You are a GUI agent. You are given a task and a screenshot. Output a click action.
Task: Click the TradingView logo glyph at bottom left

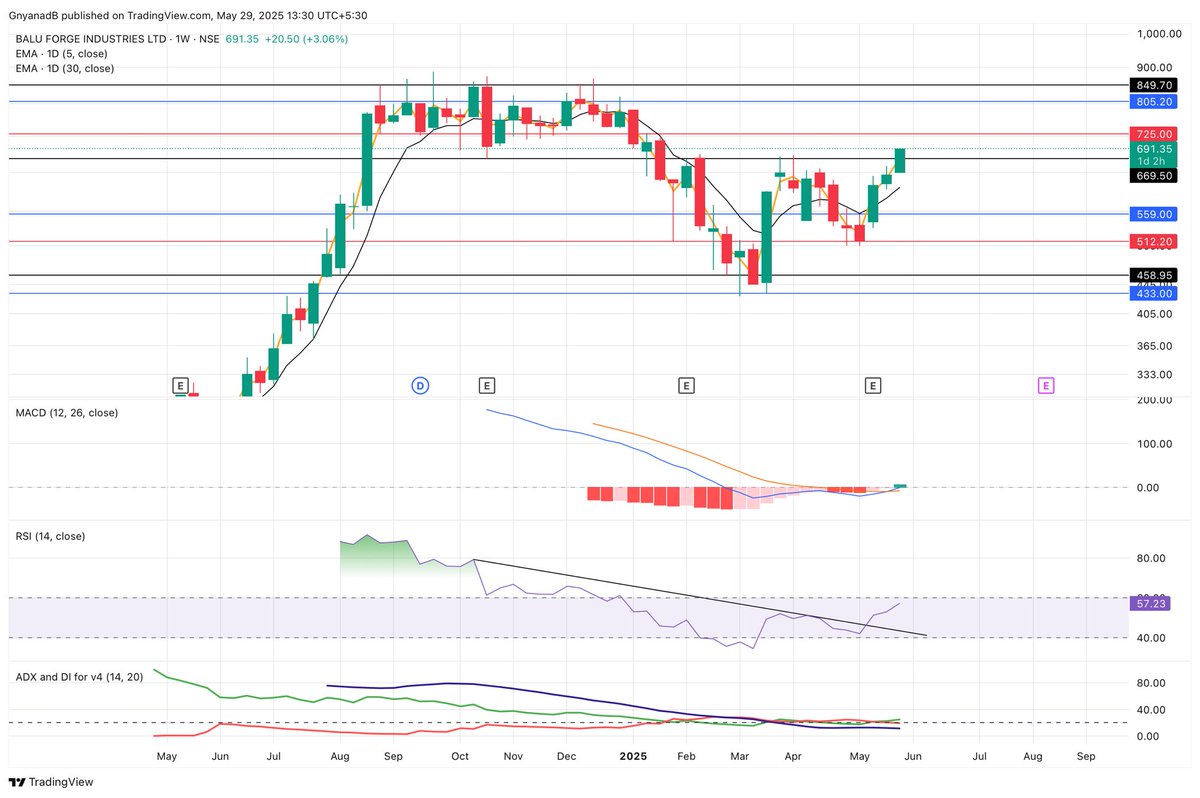[16, 782]
